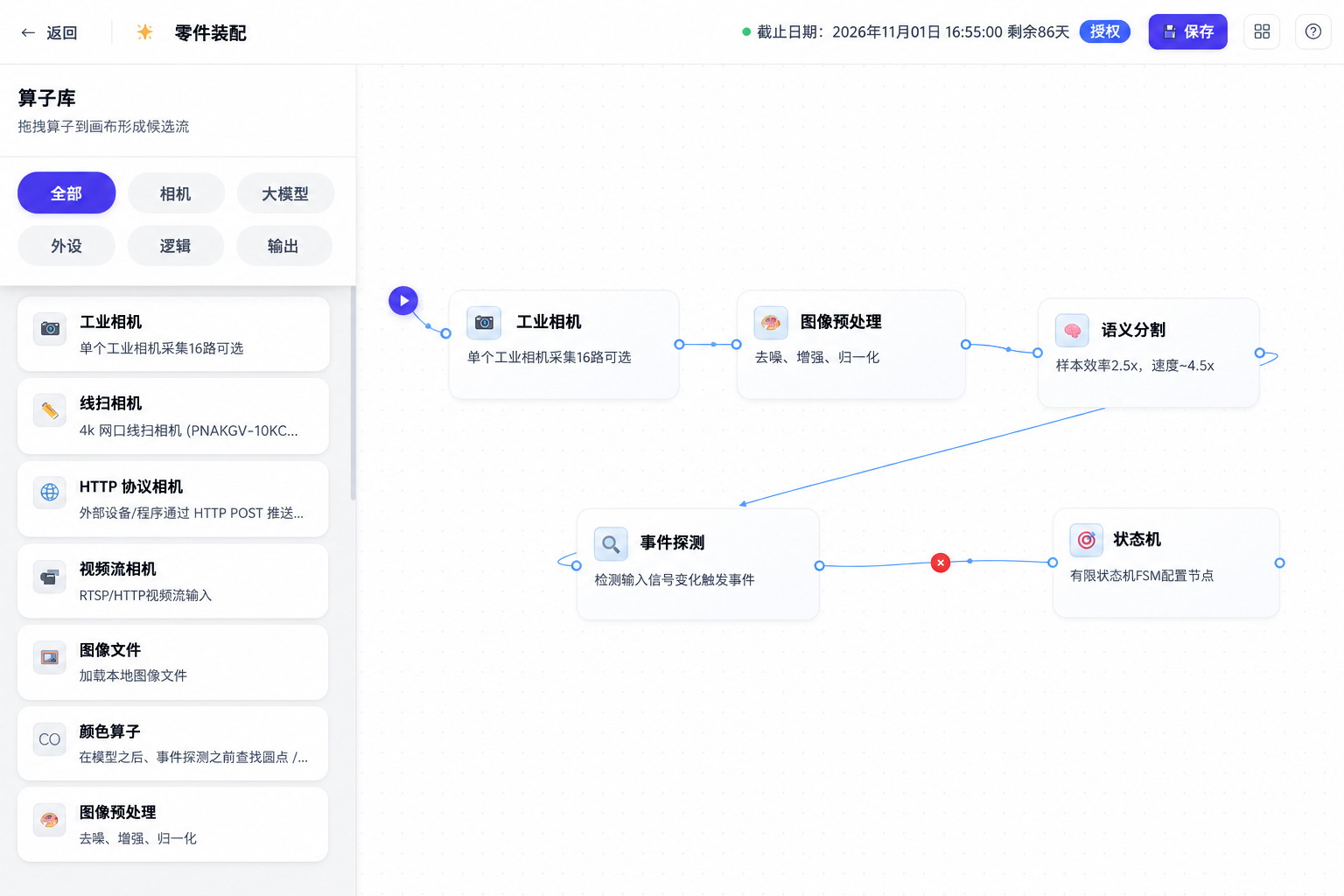Click the 工业相机 camera icon in library

50,328
